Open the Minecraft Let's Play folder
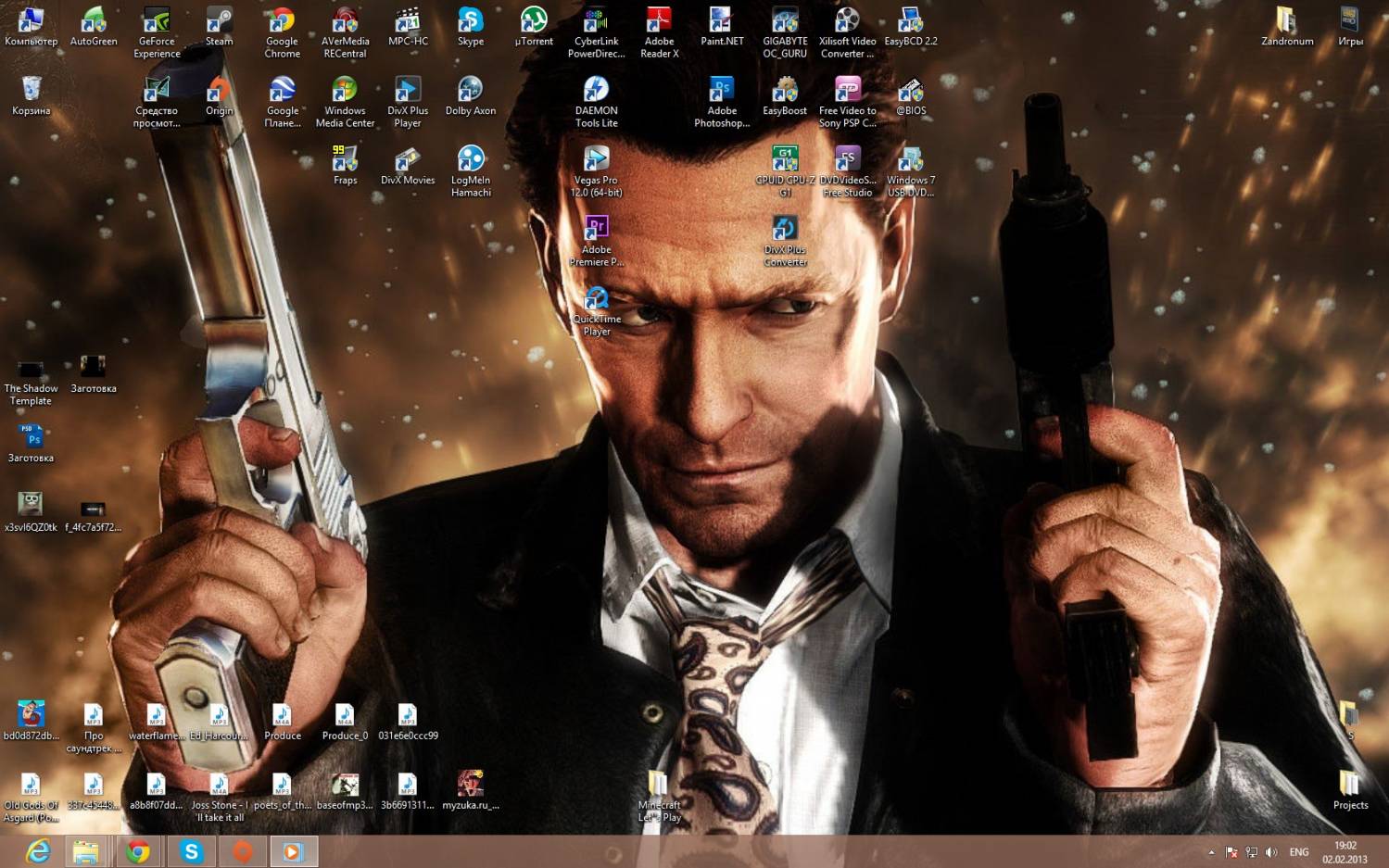This screenshot has width=1389, height=868. pos(659,796)
